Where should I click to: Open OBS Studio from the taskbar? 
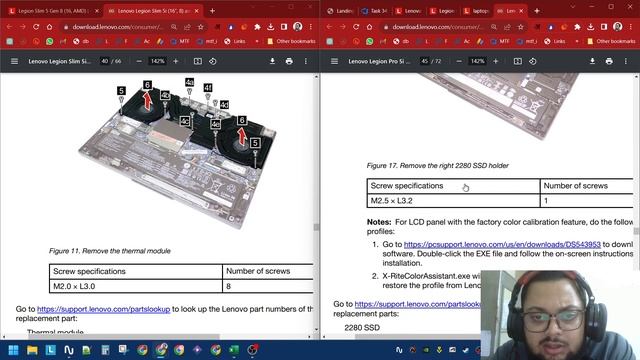252,350
